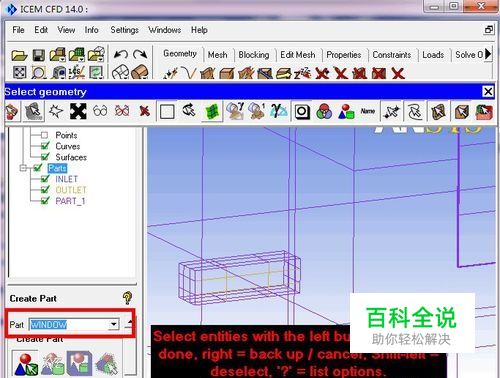This screenshot has width=500, height=378.
Task: Open the Loads tab
Action: pyautogui.click(x=433, y=55)
